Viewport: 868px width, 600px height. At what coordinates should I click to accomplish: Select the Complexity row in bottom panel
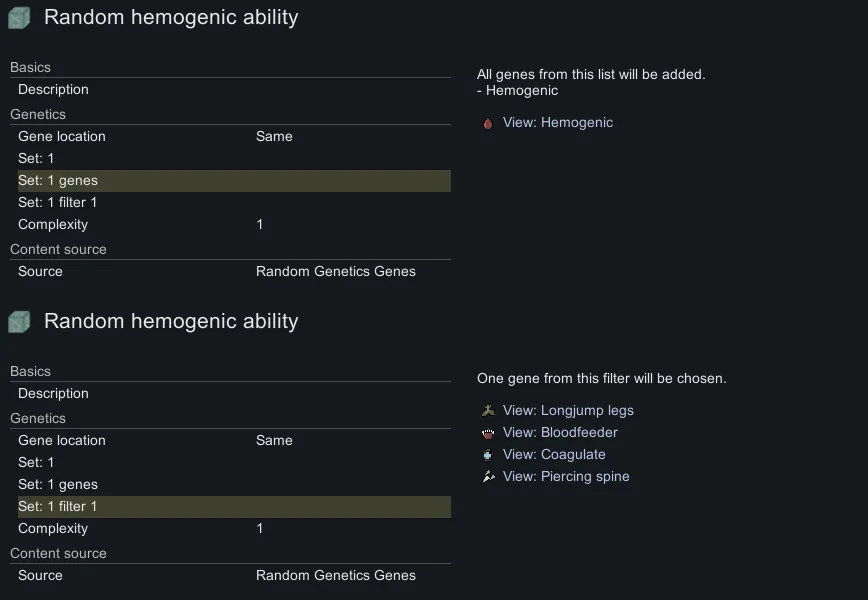(x=230, y=529)
